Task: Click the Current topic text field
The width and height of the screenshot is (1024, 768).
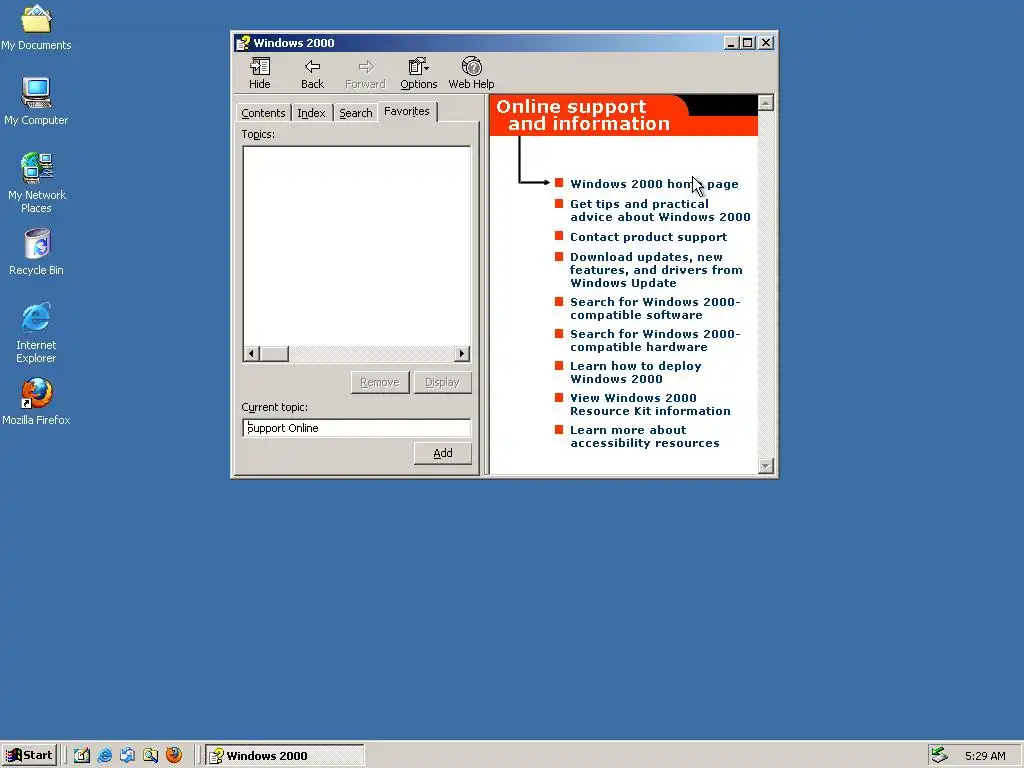Action: (x=357, y=428)
